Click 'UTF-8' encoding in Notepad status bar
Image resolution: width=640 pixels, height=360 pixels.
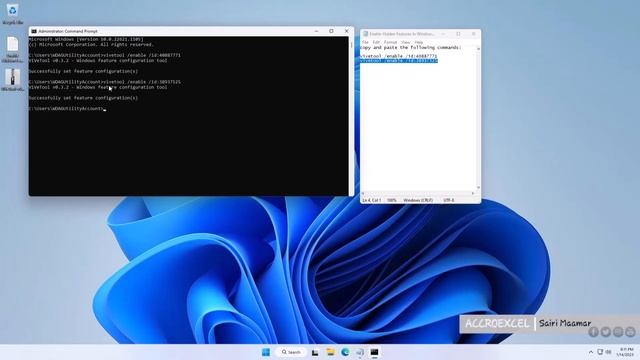[x=449, y=200]
